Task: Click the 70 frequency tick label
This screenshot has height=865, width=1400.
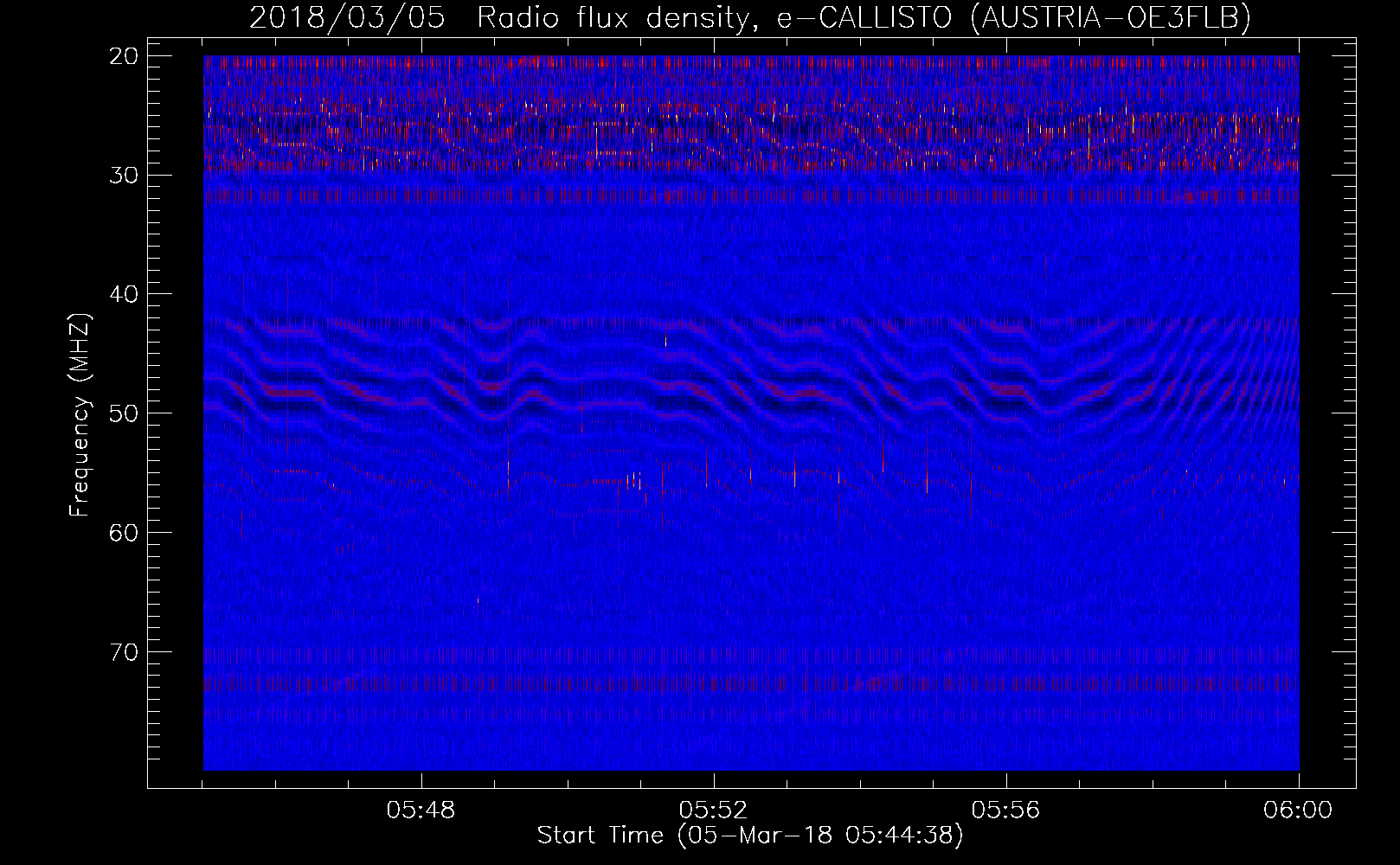Action: point(125,651)
